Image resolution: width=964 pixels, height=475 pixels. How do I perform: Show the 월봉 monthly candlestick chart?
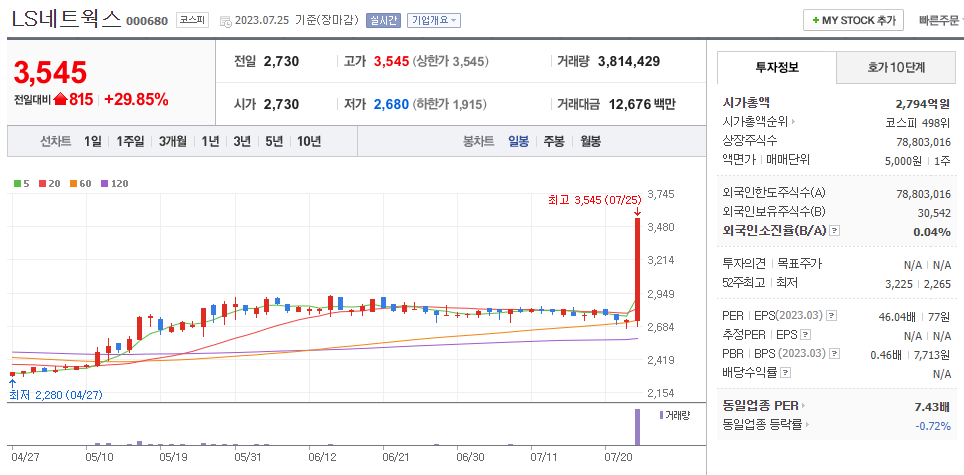tap(590, 141)
